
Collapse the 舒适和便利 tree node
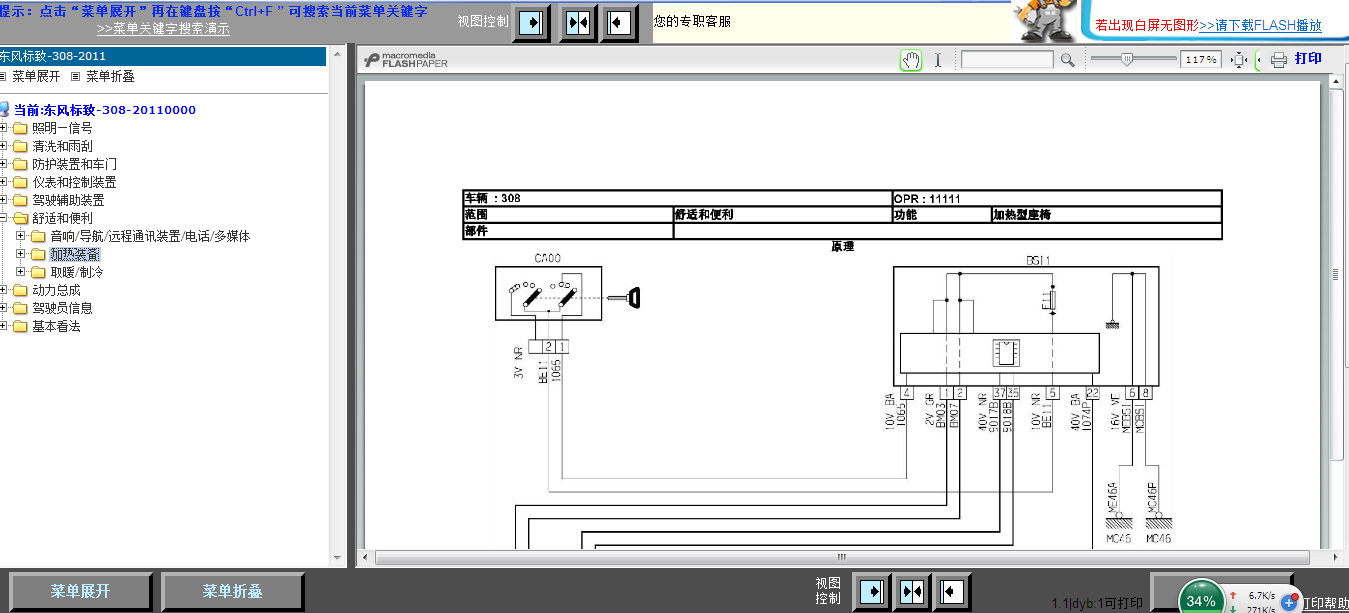pos(4,218)
